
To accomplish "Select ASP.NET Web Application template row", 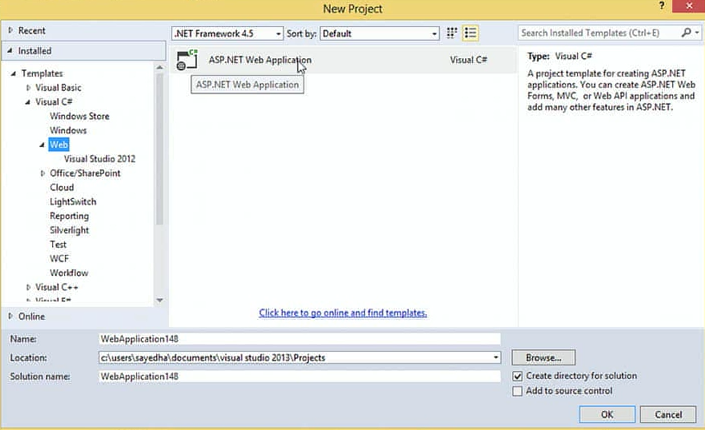I will pos(344,60).
